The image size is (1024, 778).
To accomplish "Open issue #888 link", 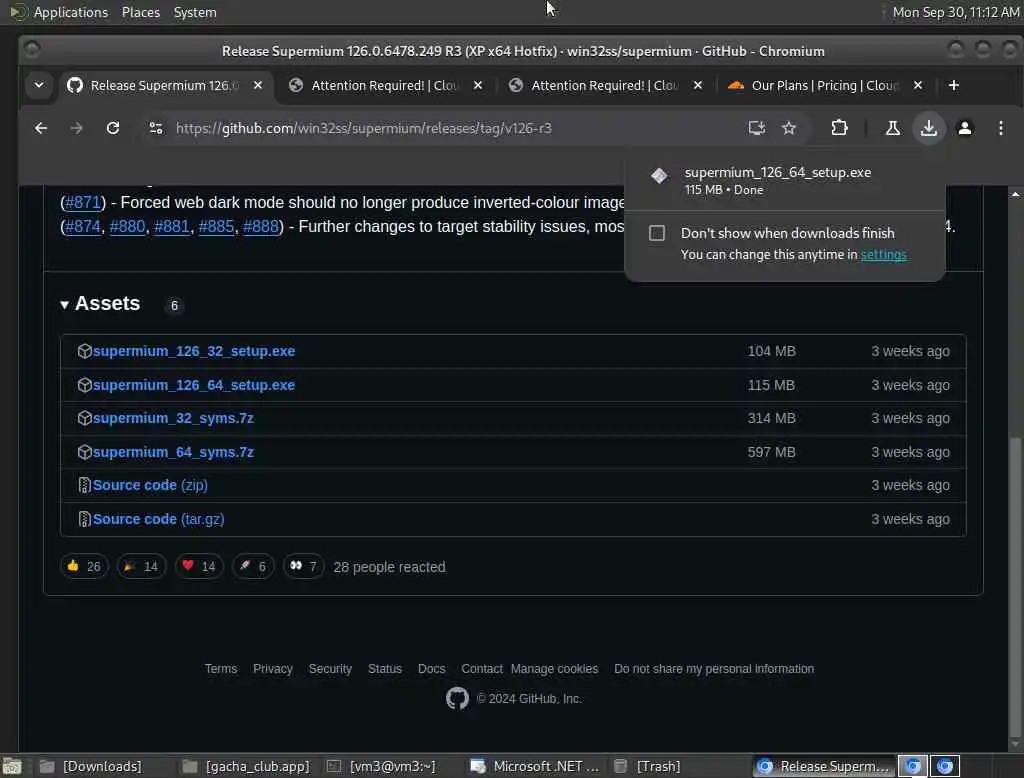I will [261, 227].
